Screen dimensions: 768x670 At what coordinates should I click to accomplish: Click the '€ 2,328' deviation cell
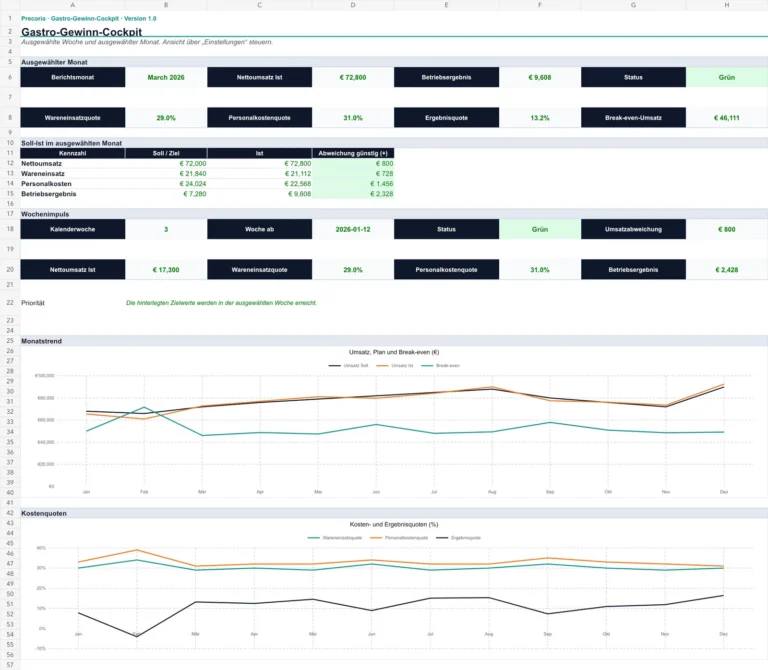353,194
